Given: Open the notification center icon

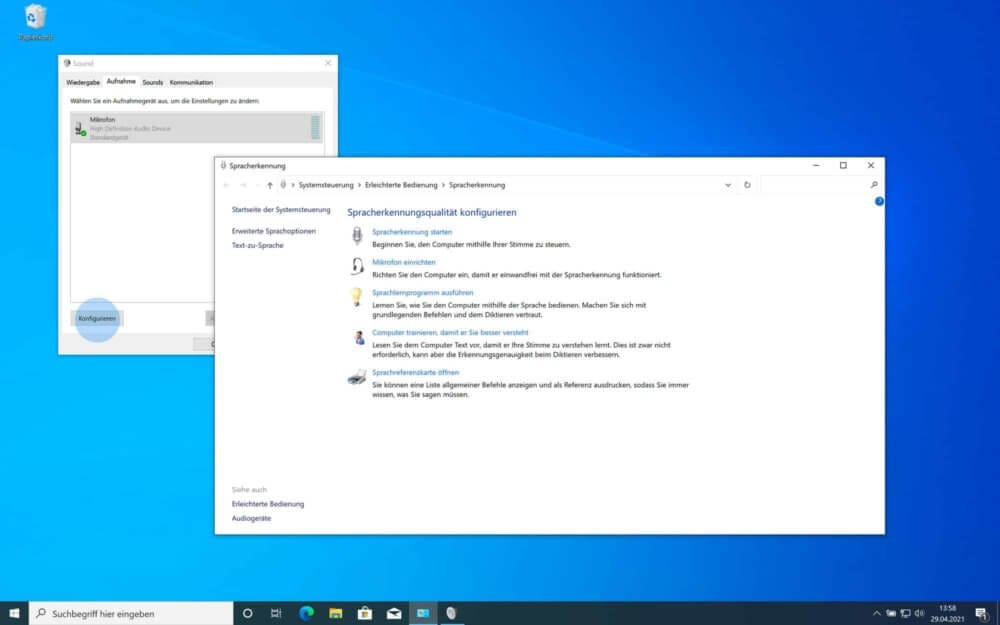Looking at the screenshot, I should (982, 614).
